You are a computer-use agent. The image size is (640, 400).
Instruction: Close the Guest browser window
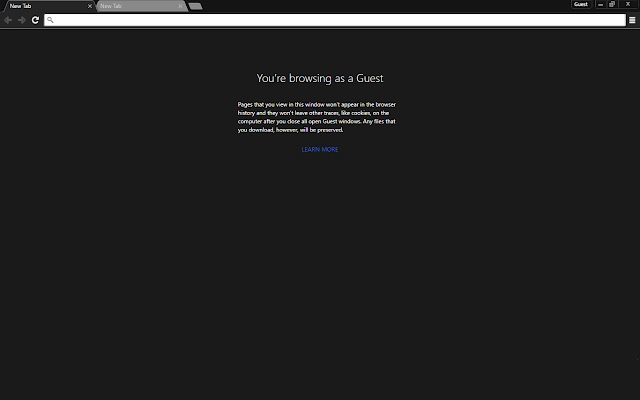pos(627,5)
